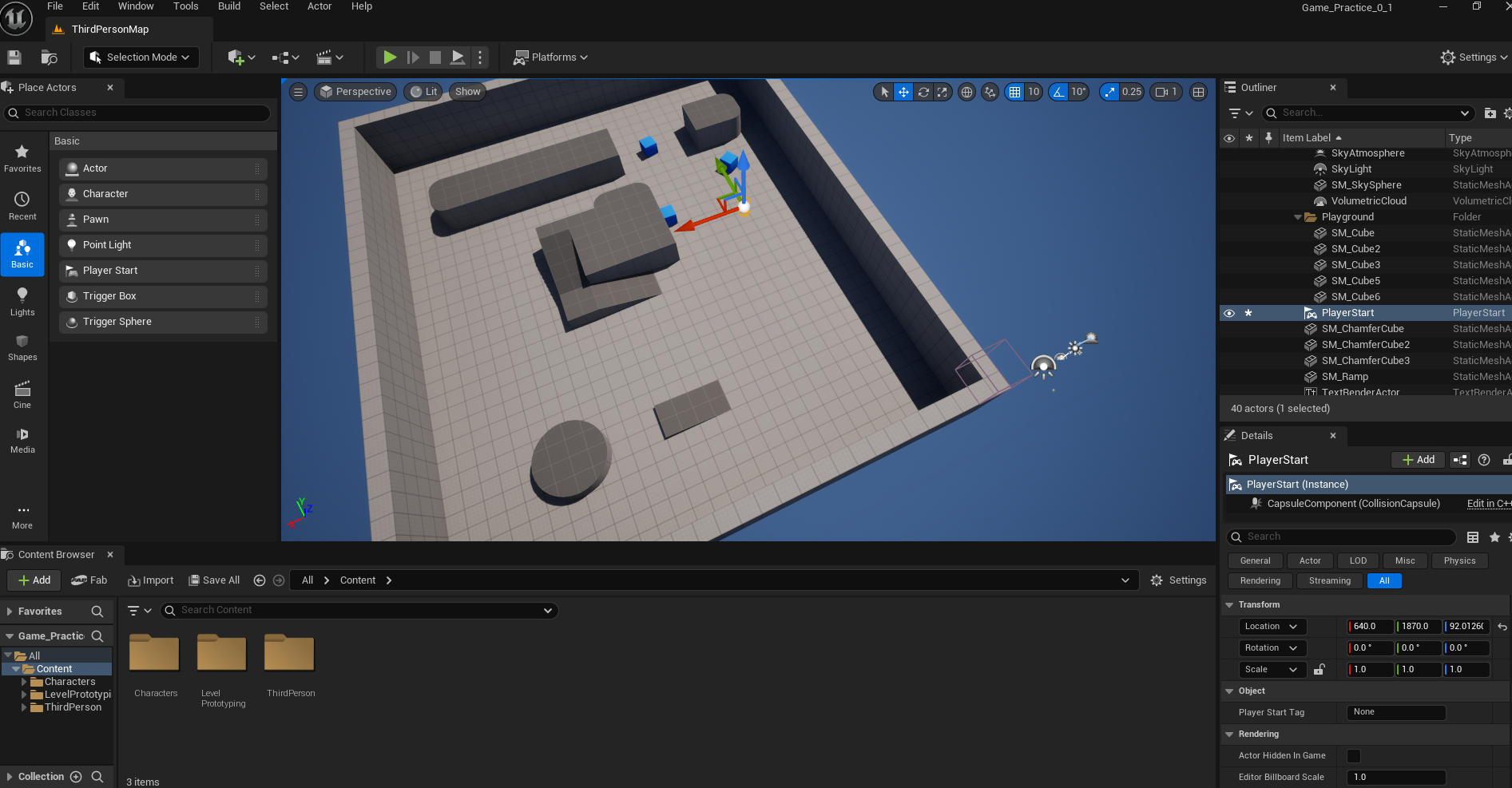Open scale snap value 0.25 dropdown

(1132, 92)
